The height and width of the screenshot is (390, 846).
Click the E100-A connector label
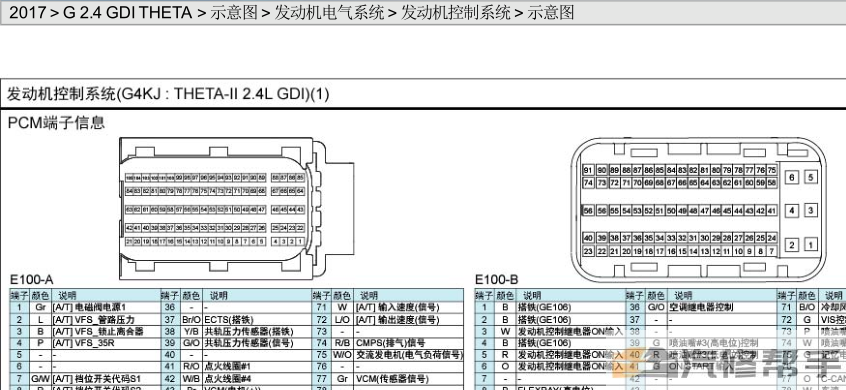coord(32,279)
